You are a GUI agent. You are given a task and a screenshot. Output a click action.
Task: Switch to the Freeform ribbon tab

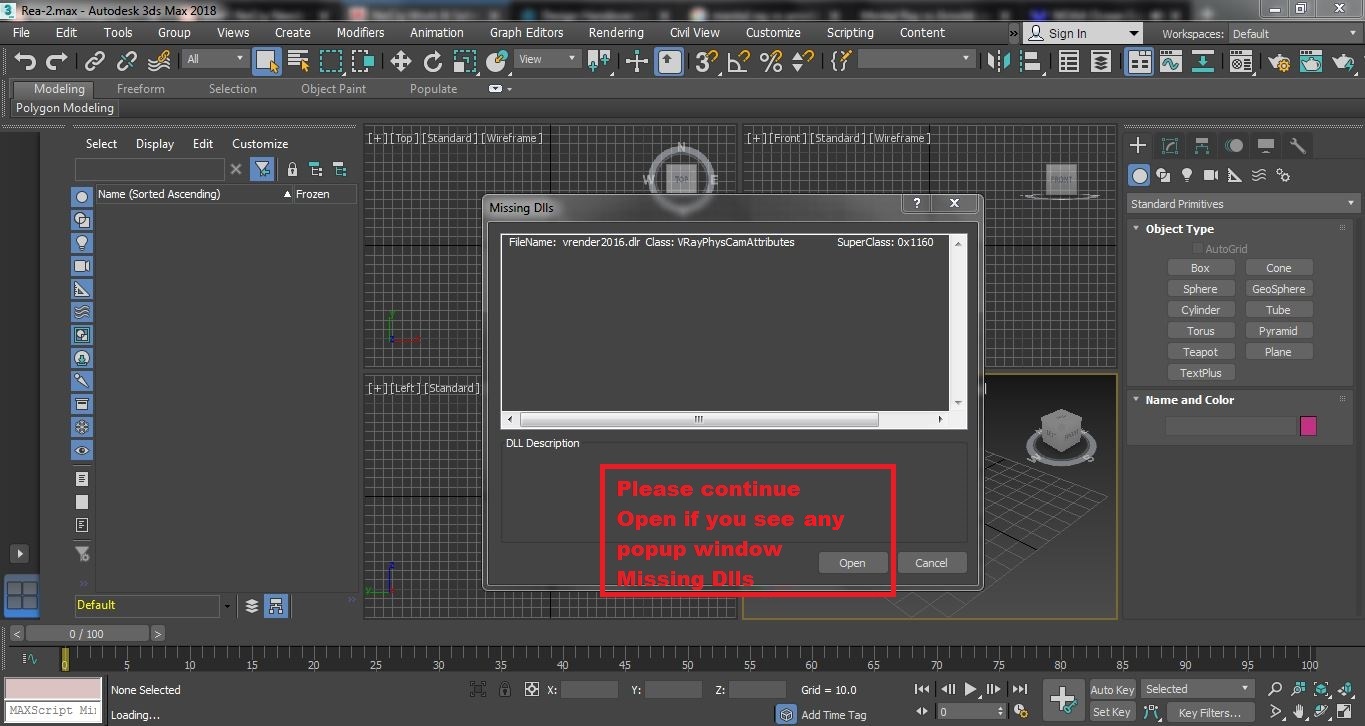140,88
